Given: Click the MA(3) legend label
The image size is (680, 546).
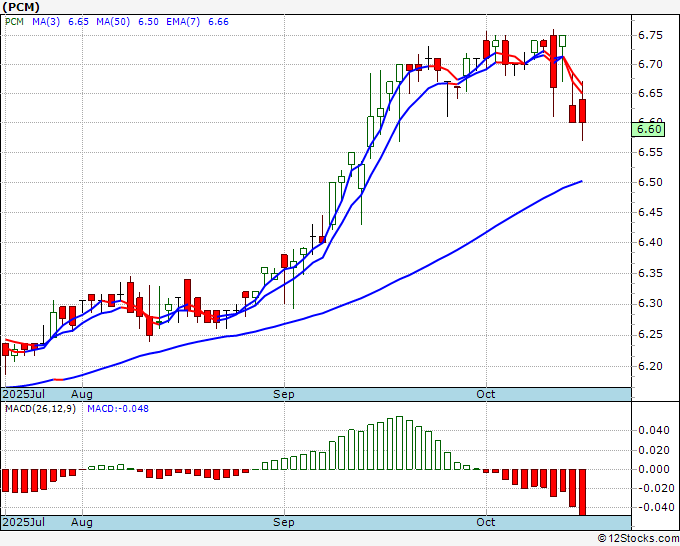Looking at the screenshot, I should (x=46, y=22).
